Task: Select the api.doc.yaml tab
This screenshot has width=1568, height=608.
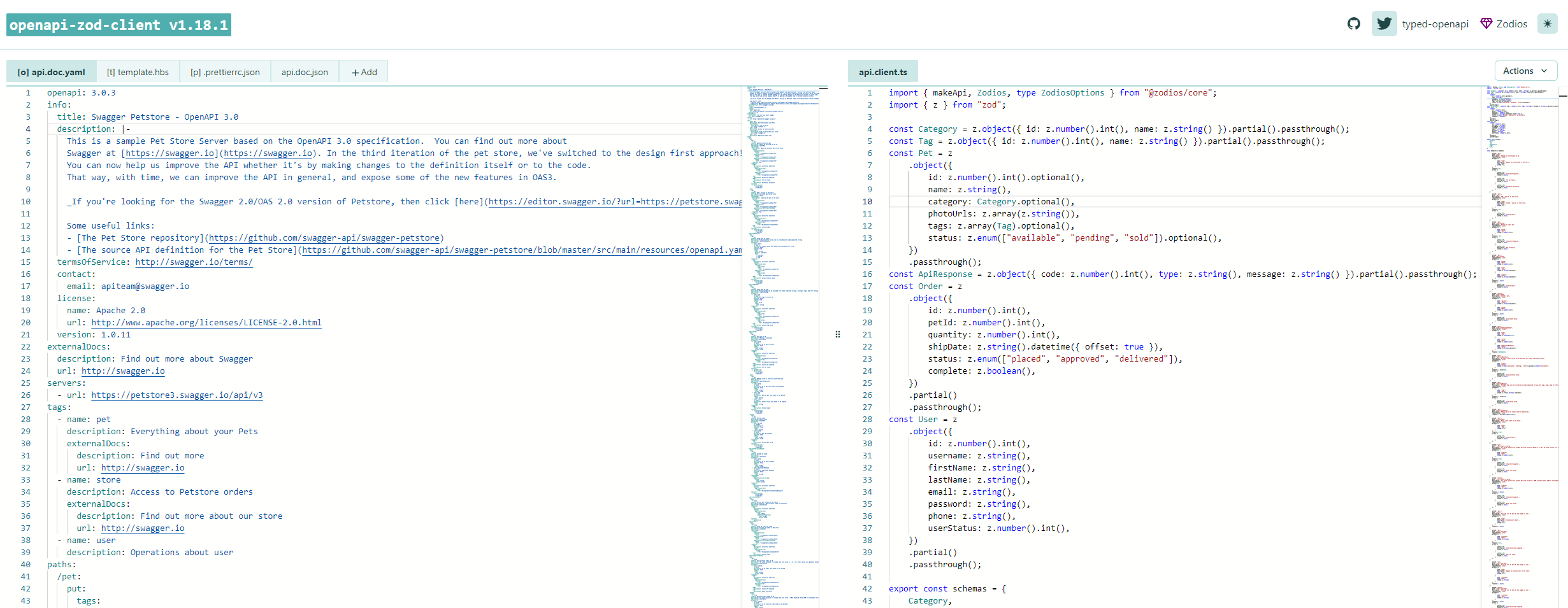Action: point(51,73)
